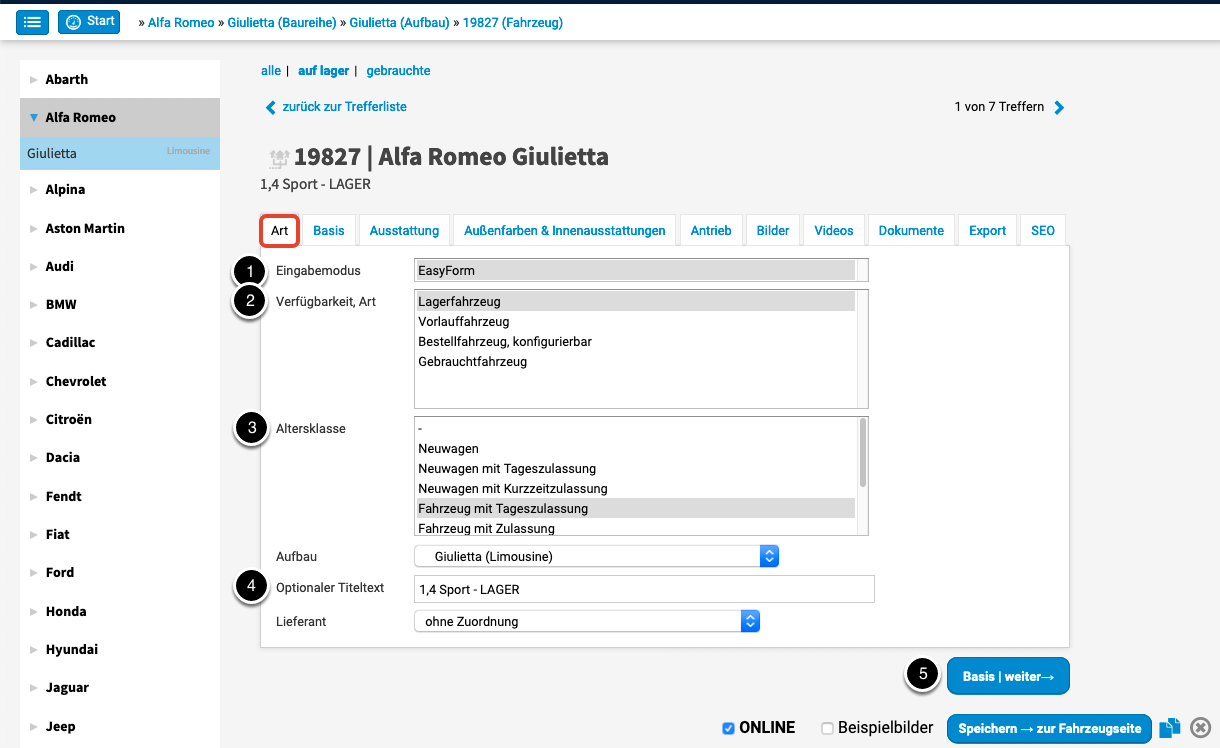Viewport: 1220px width, 748px height.
Task: Click the duplicate vehicle copy icon
Action: coord(1170,728)
